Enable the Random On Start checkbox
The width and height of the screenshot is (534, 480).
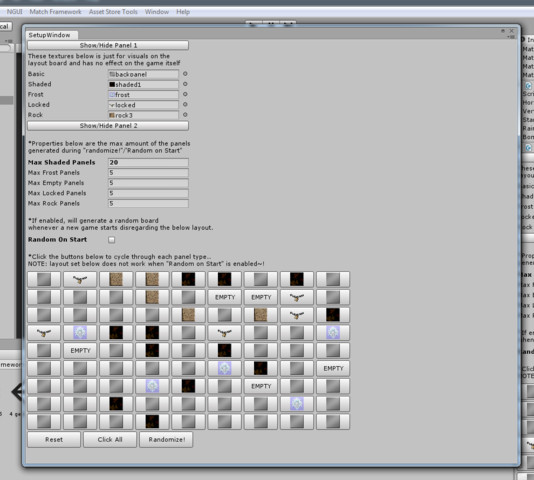111,240
